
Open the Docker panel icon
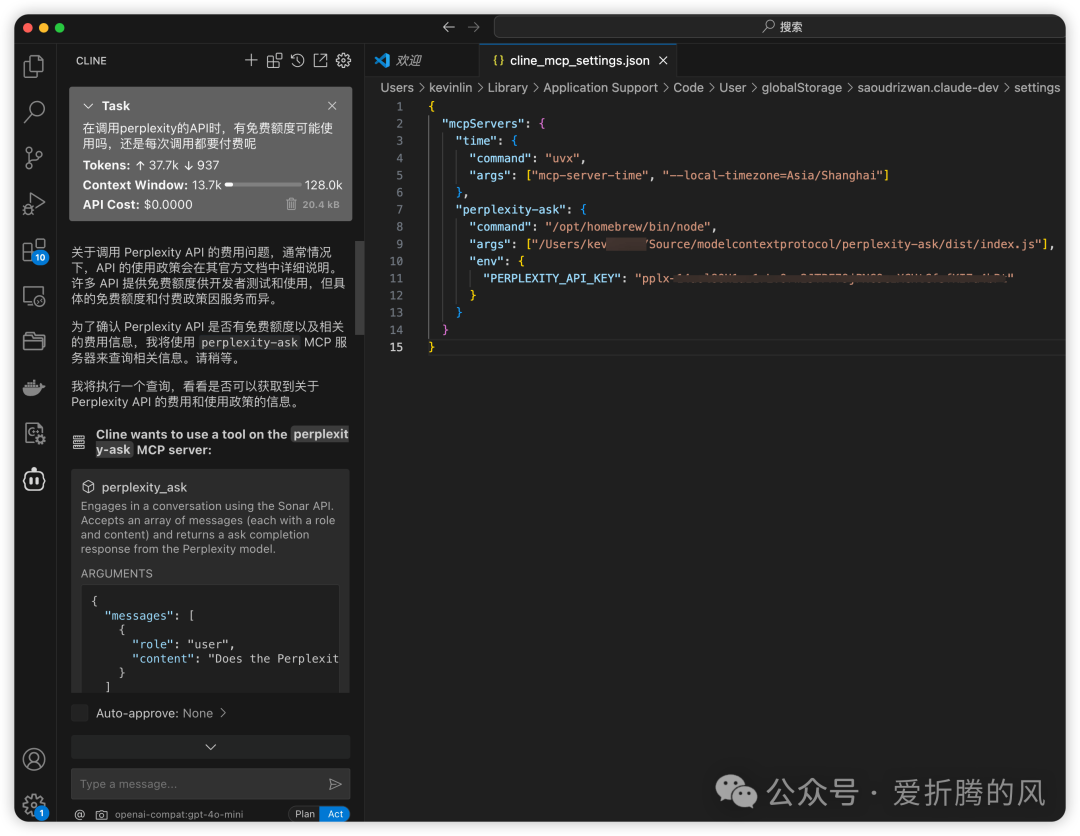click(34, 387)
